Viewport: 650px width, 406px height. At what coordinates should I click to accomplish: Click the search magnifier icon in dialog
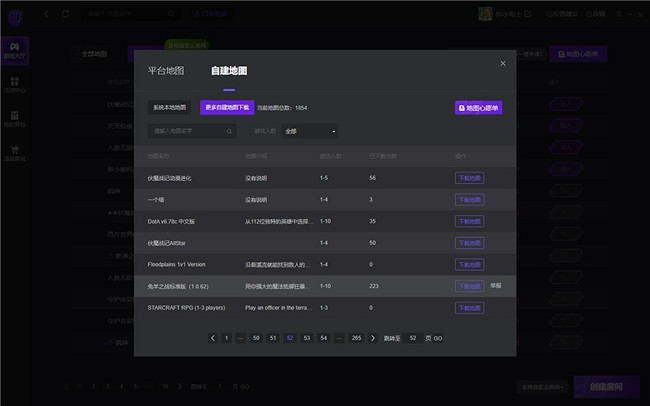229,131
